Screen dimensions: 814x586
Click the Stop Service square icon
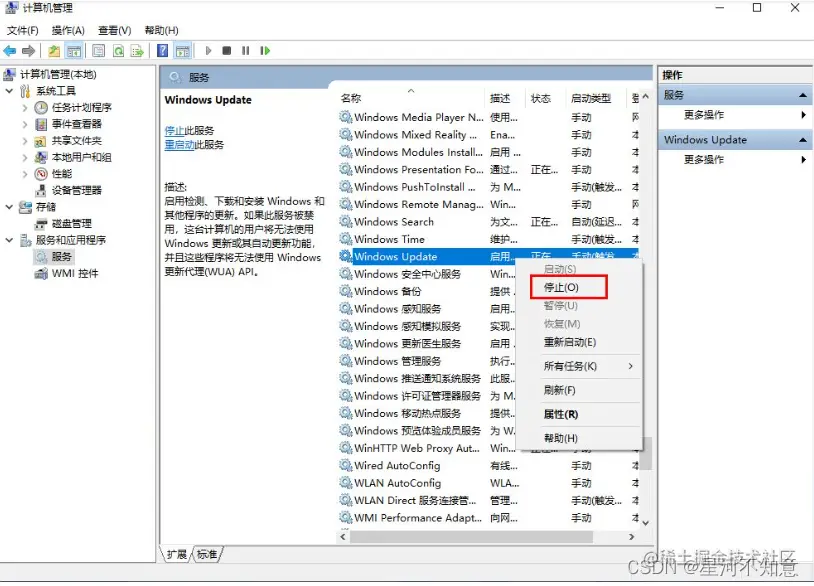227,51
